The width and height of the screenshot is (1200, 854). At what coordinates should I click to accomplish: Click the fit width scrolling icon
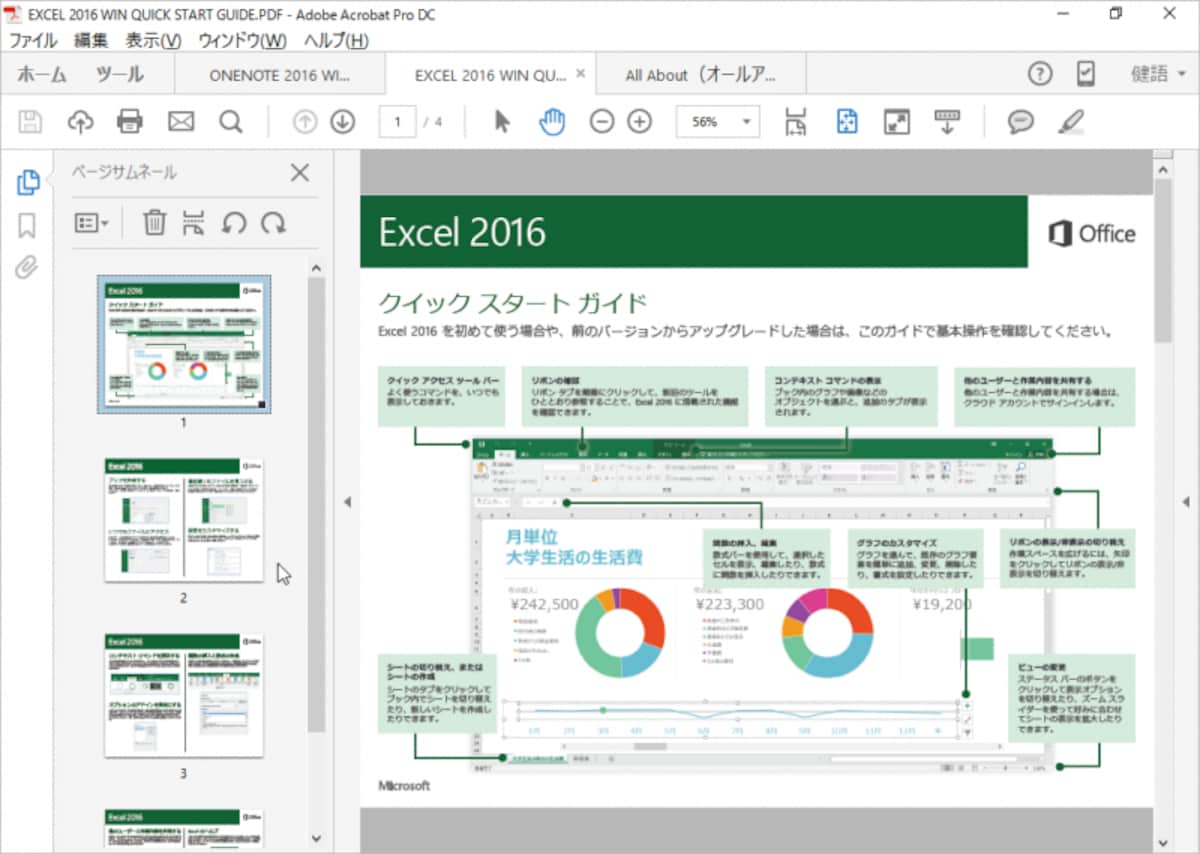click(x=796, y=122)
